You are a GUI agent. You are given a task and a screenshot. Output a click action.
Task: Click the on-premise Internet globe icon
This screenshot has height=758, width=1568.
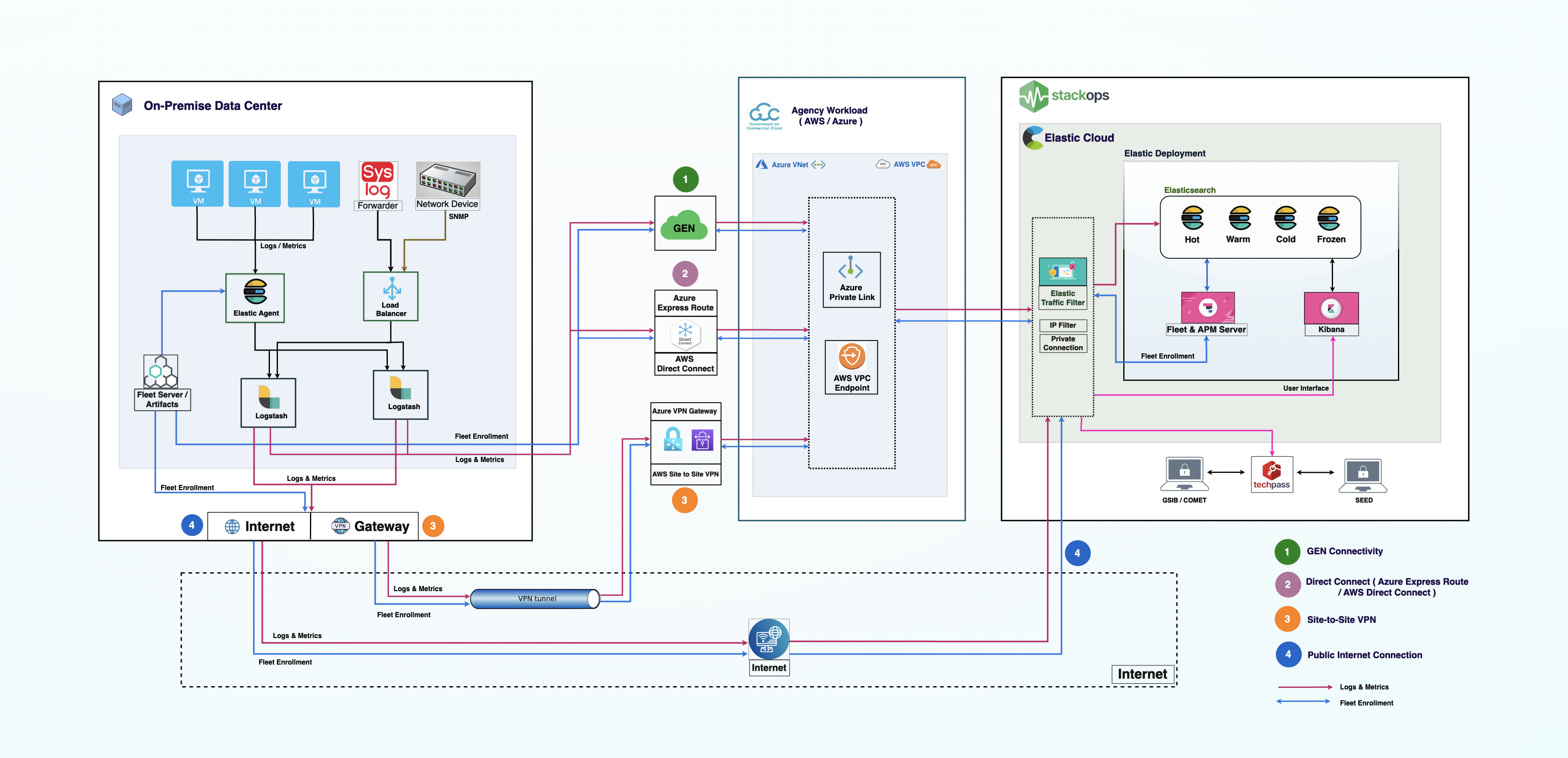coord(232,526)
